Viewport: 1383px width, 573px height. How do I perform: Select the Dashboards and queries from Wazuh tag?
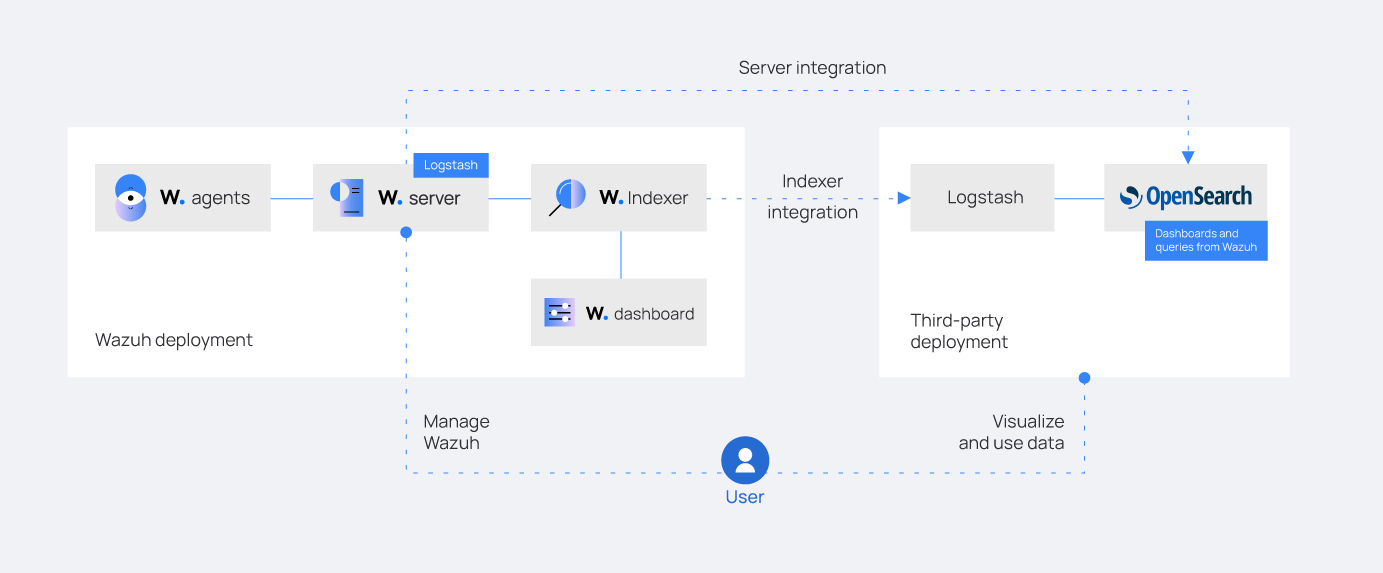click(1206, 241)
